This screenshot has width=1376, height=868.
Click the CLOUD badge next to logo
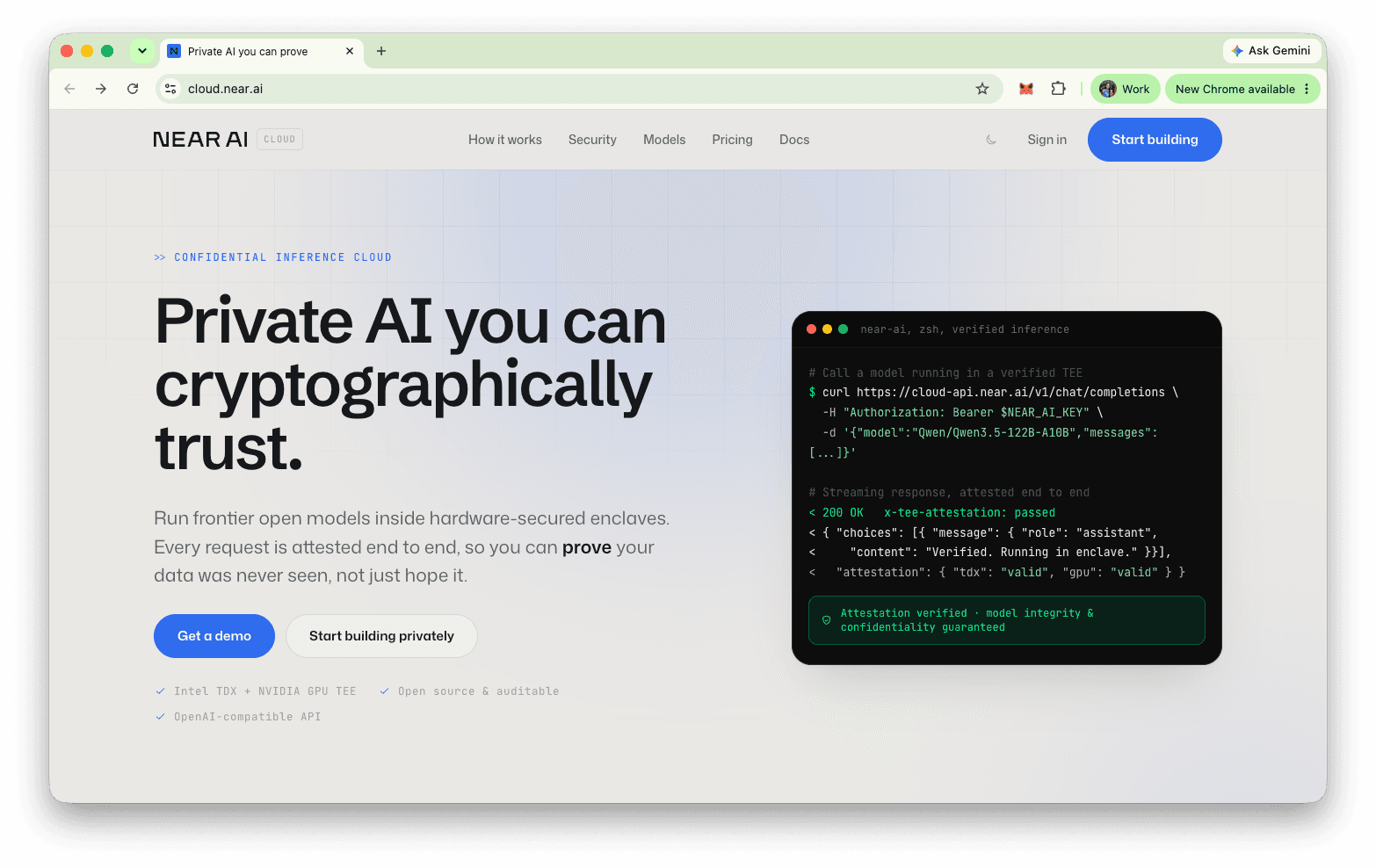pos(279,139)
